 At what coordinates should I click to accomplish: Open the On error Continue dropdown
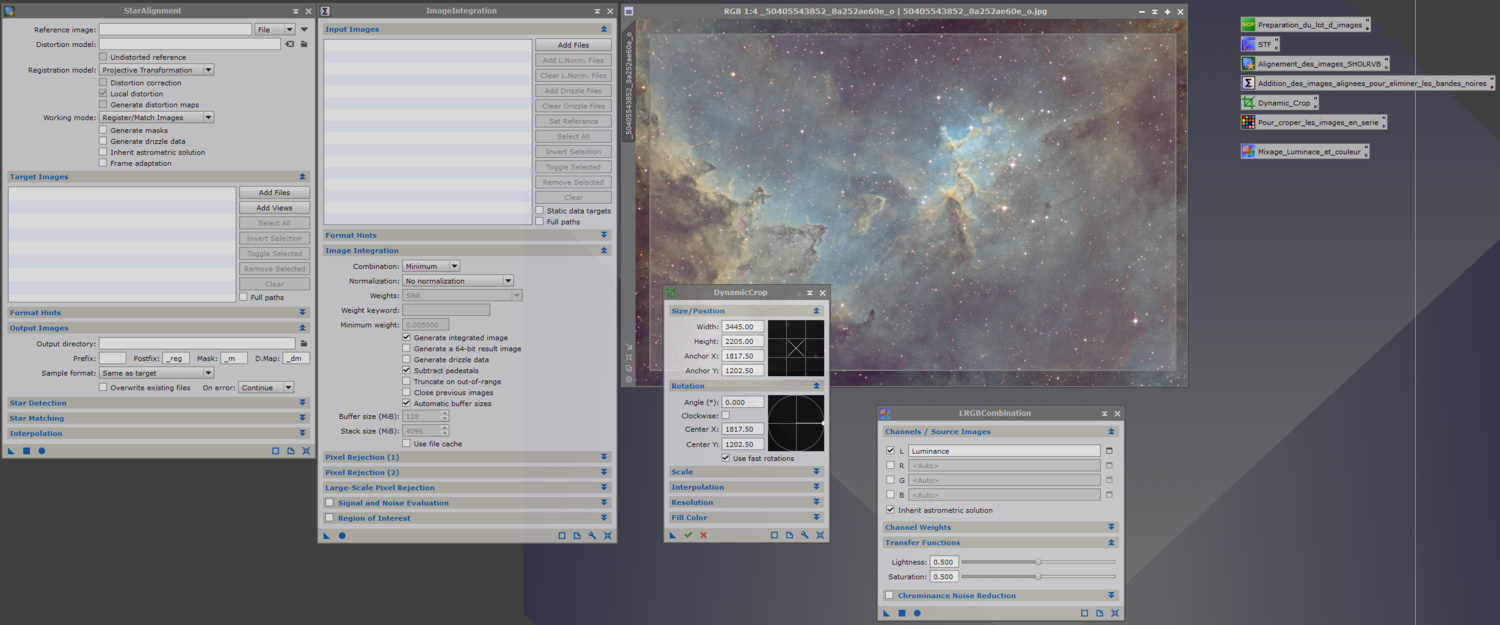[266, 387]
